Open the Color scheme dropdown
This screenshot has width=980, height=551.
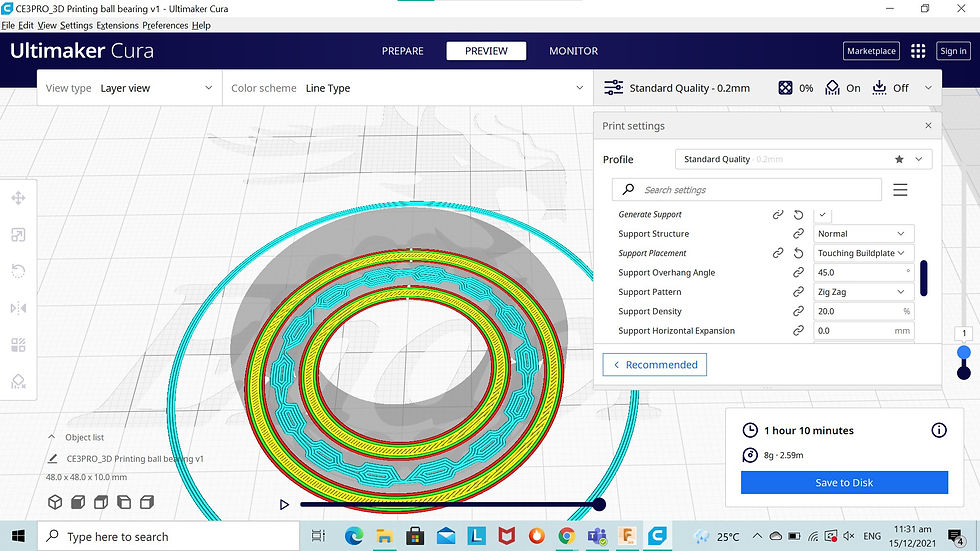point(408,88)
